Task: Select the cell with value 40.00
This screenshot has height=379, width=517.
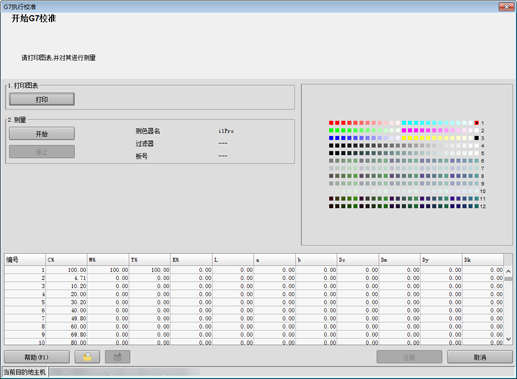Action: click(66, 310)
